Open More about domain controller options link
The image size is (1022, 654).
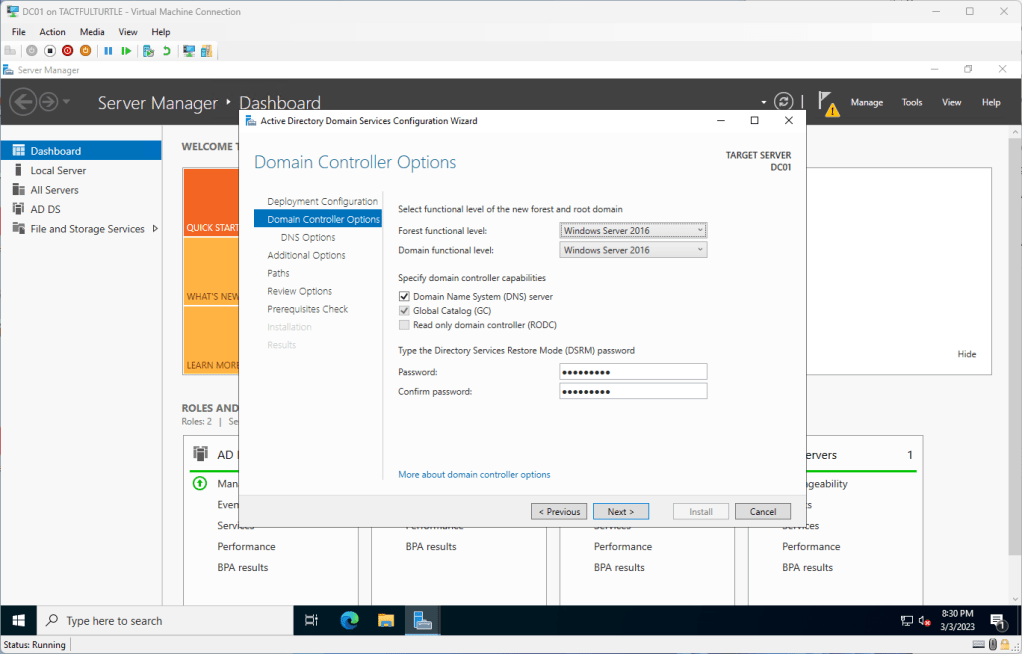pos(474,475)
